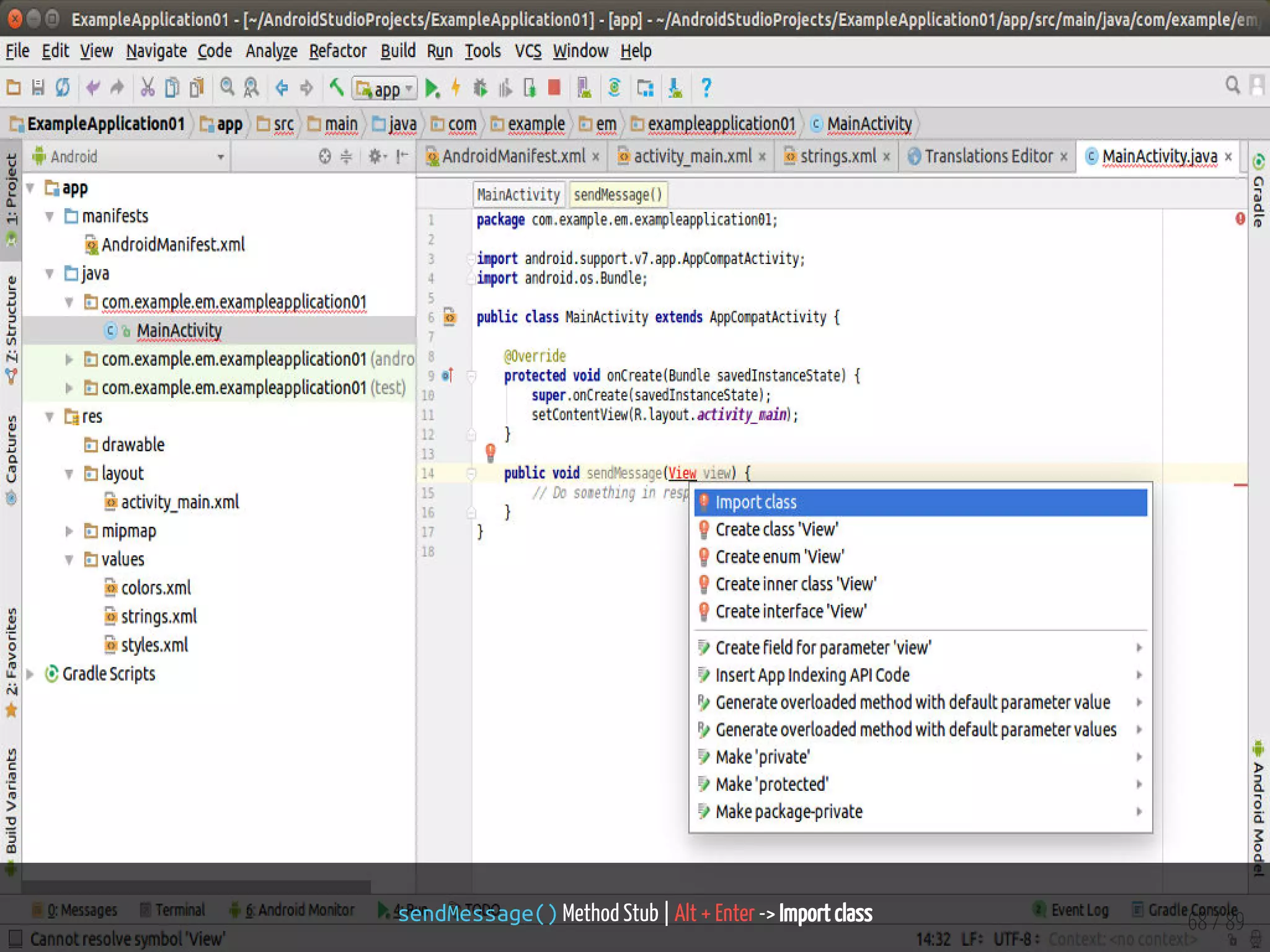This screenshot has height=952, width=1270.
Task: Toggle the 6: Android Monitor tool window
Action: tap(292, 909)
